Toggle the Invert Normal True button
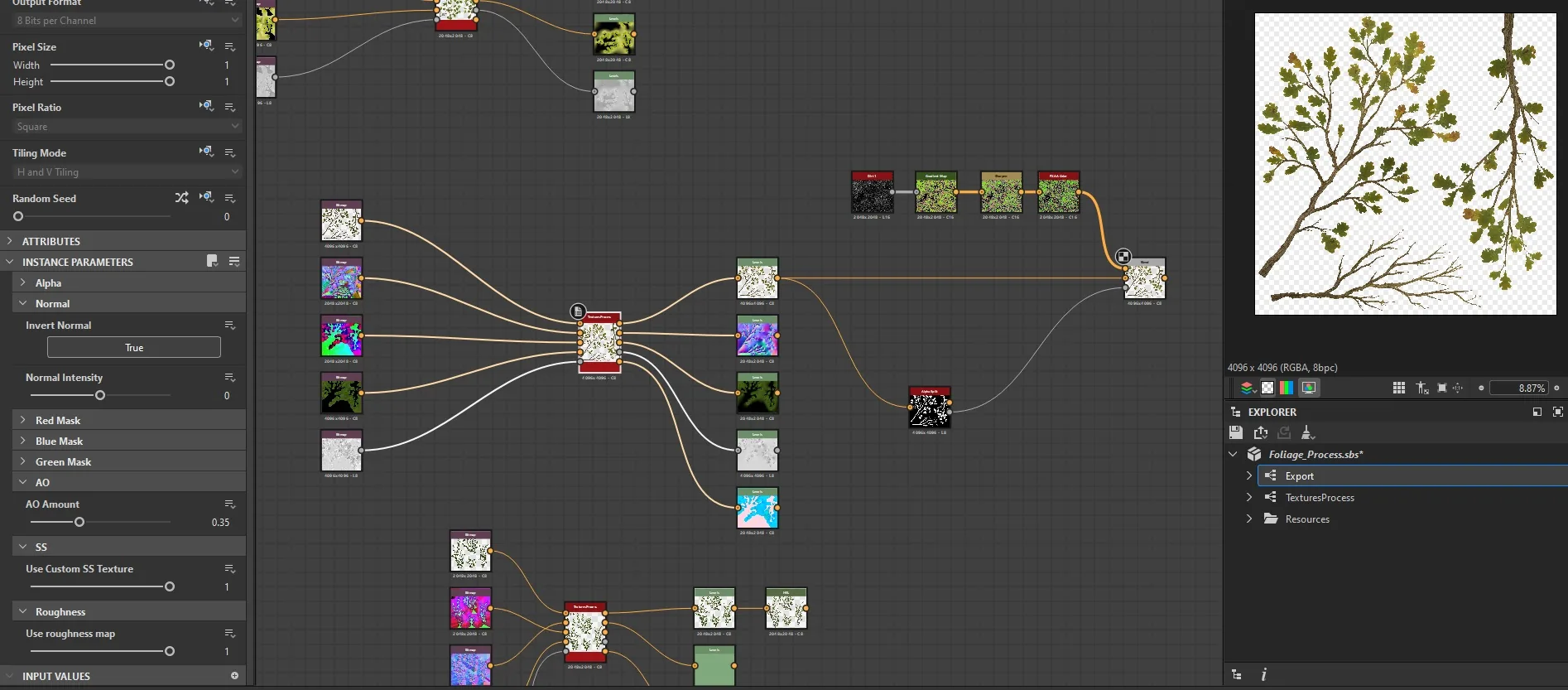 (134, 347)
